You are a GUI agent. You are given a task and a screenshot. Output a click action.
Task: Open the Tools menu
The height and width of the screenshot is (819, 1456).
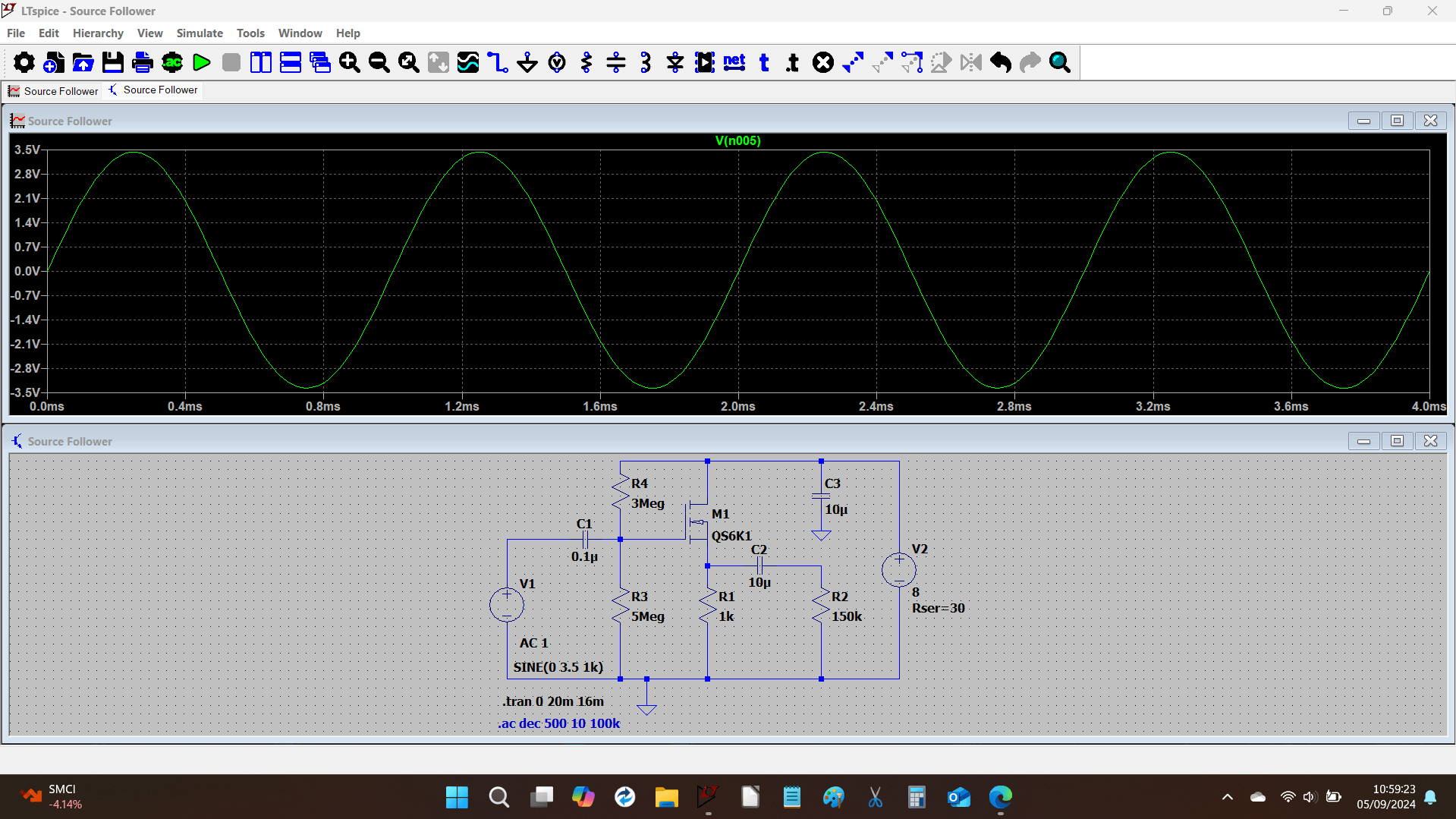250,33
